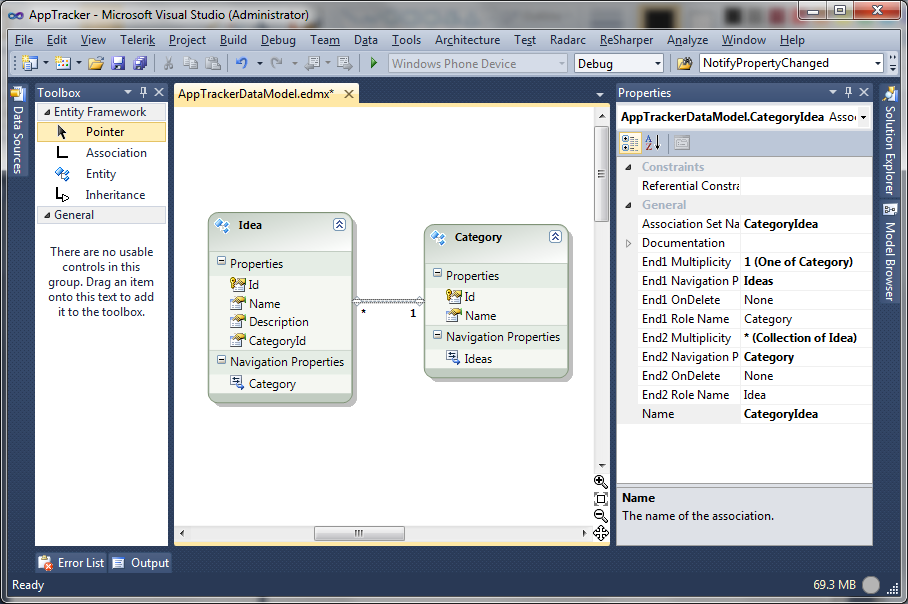Collapse Category's Navigation Properties section
The image size is (908, 604).
point(437,335)
